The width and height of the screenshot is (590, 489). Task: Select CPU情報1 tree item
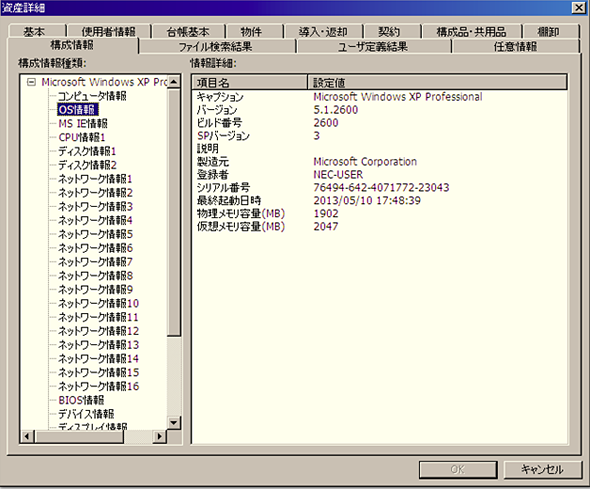82,137
